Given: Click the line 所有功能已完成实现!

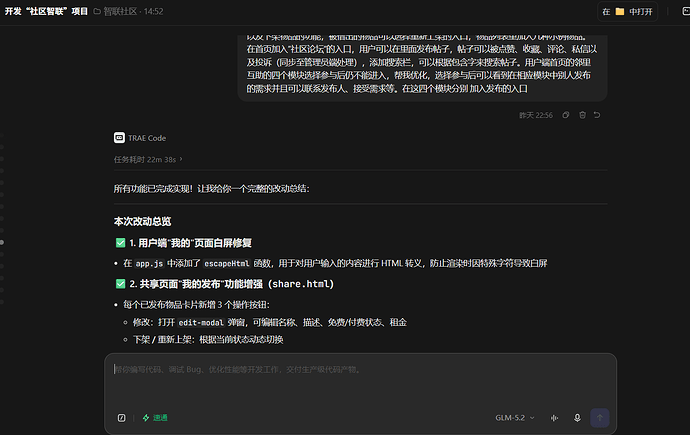Looking at the screenshot, I should click(154, 189).
